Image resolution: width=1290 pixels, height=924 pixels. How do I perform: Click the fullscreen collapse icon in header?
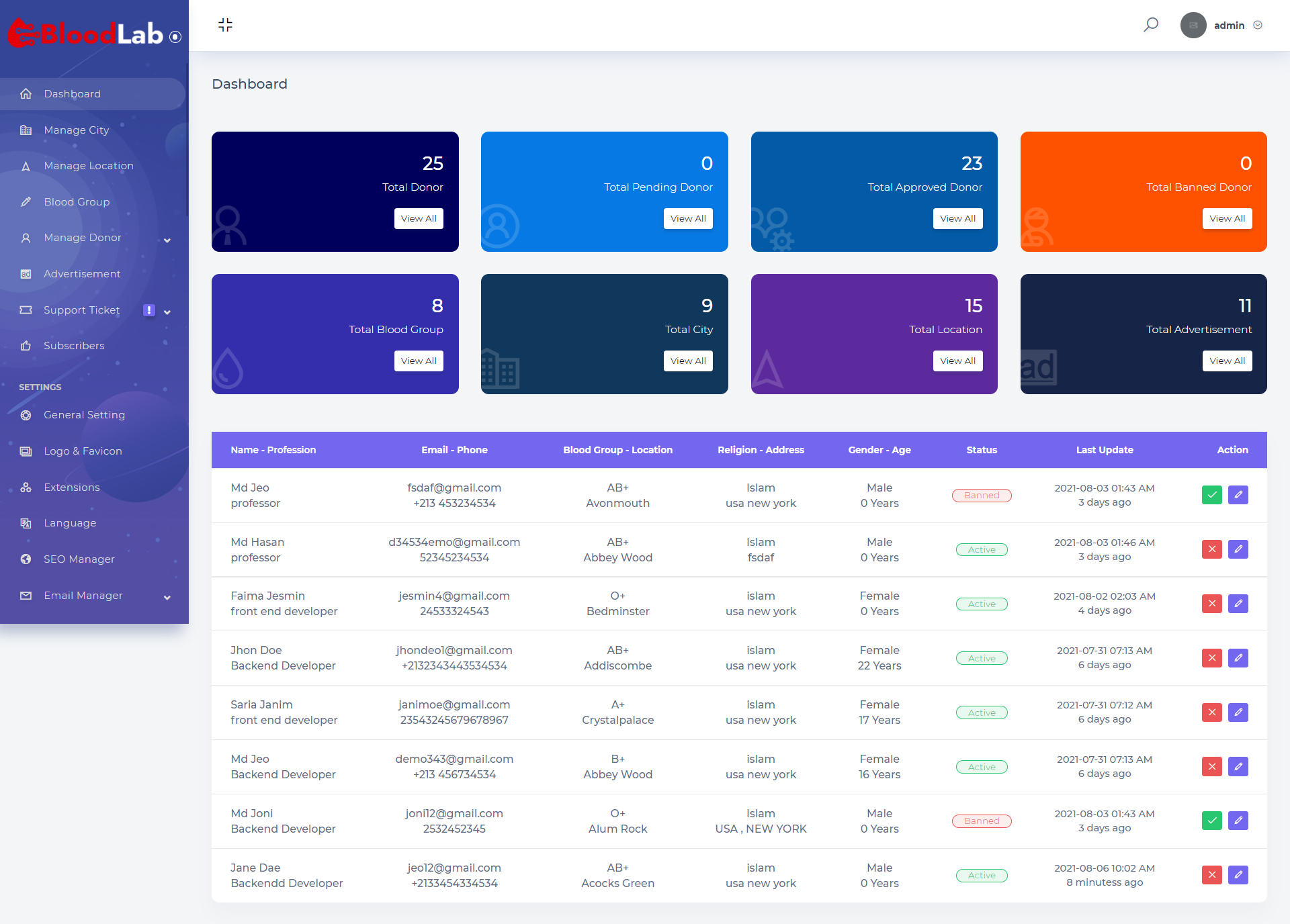(x=225, y=25)
